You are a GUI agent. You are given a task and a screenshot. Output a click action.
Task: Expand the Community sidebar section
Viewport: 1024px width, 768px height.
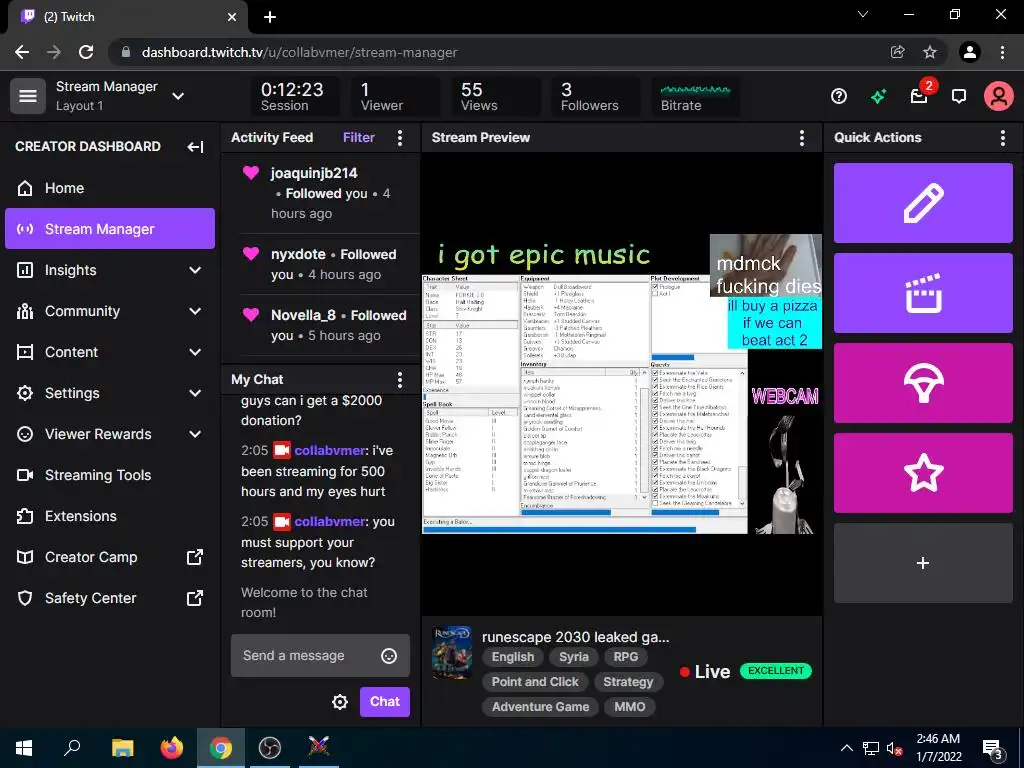pyautogui.click(x=195, y=312)
